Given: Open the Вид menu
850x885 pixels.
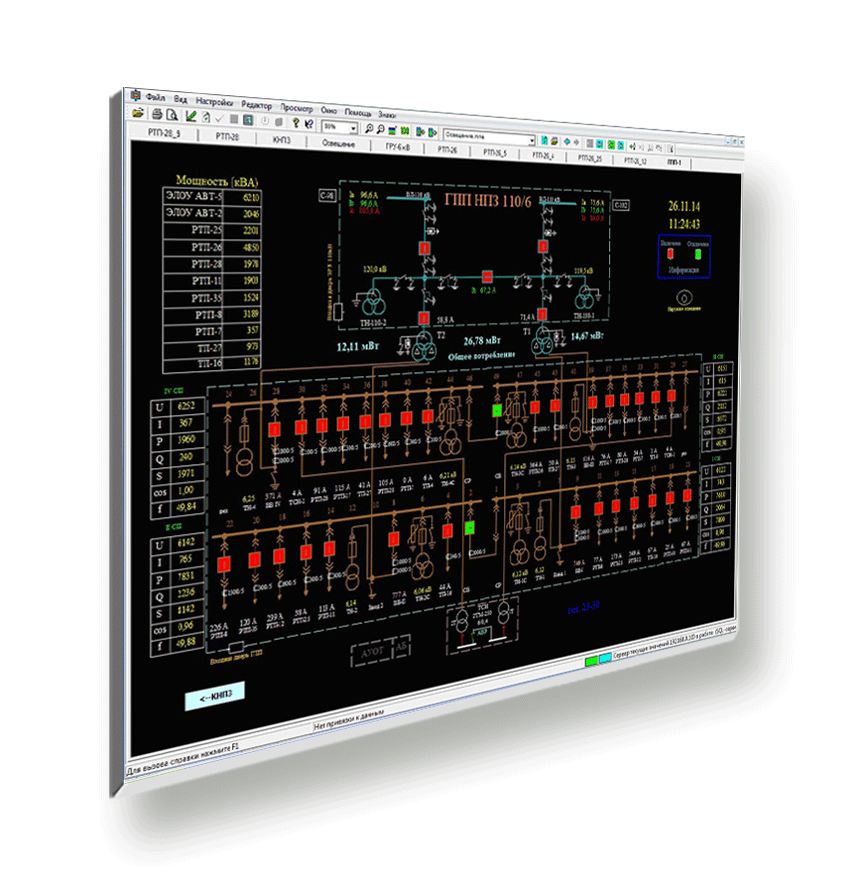Looking at the screenshot, I should click(180, 99).
